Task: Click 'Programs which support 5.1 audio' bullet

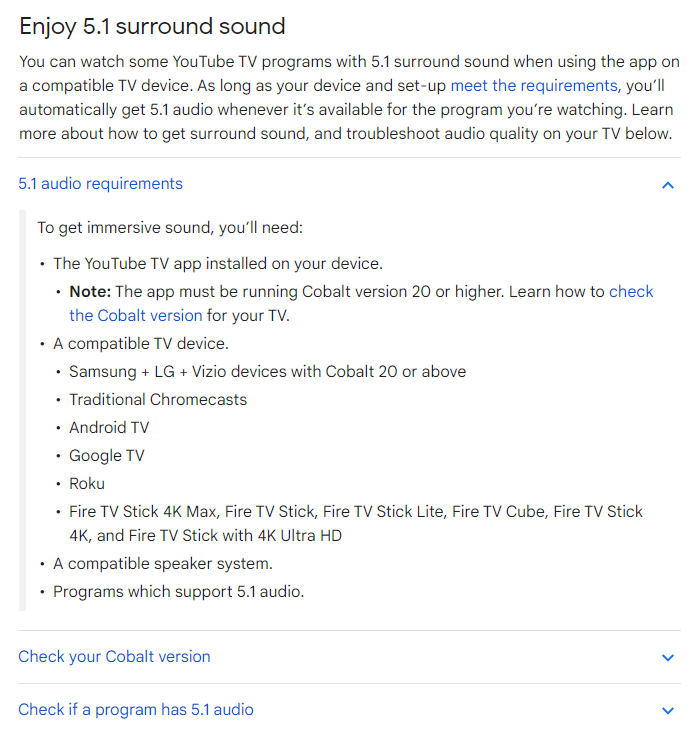Action: click(179, 592)
